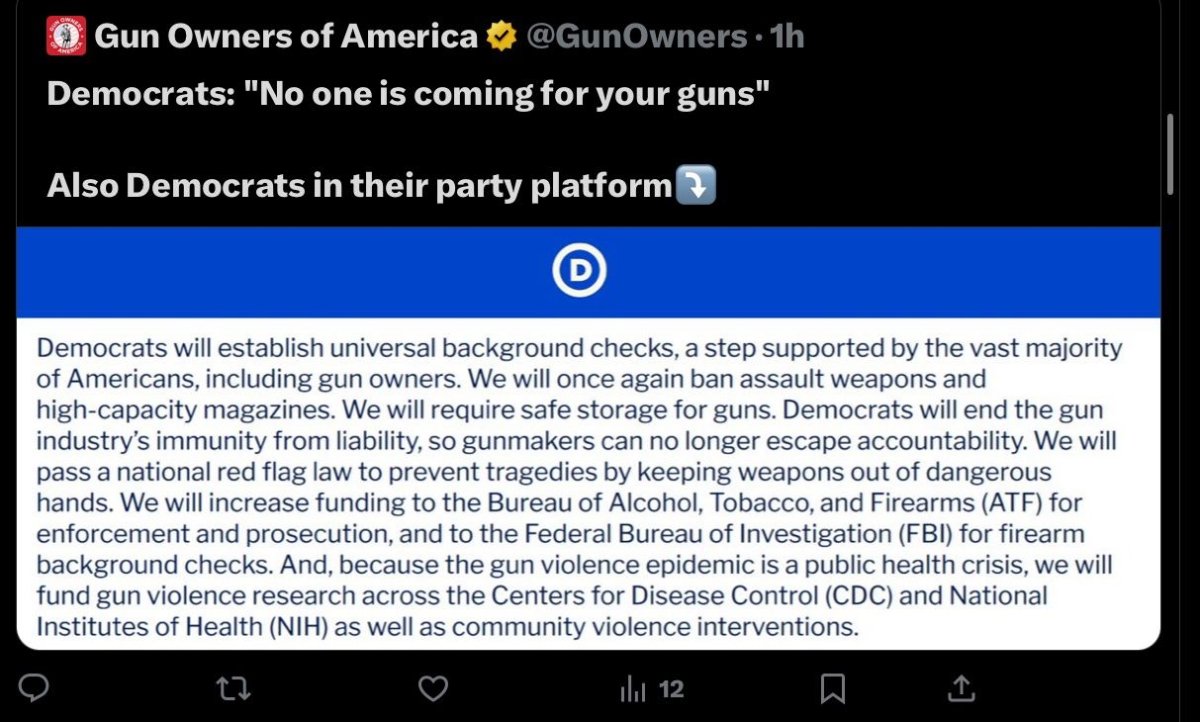The width and height of the screenshot is (1200, 722).
Task: Click the tweet text about guns
Action: 408,95
